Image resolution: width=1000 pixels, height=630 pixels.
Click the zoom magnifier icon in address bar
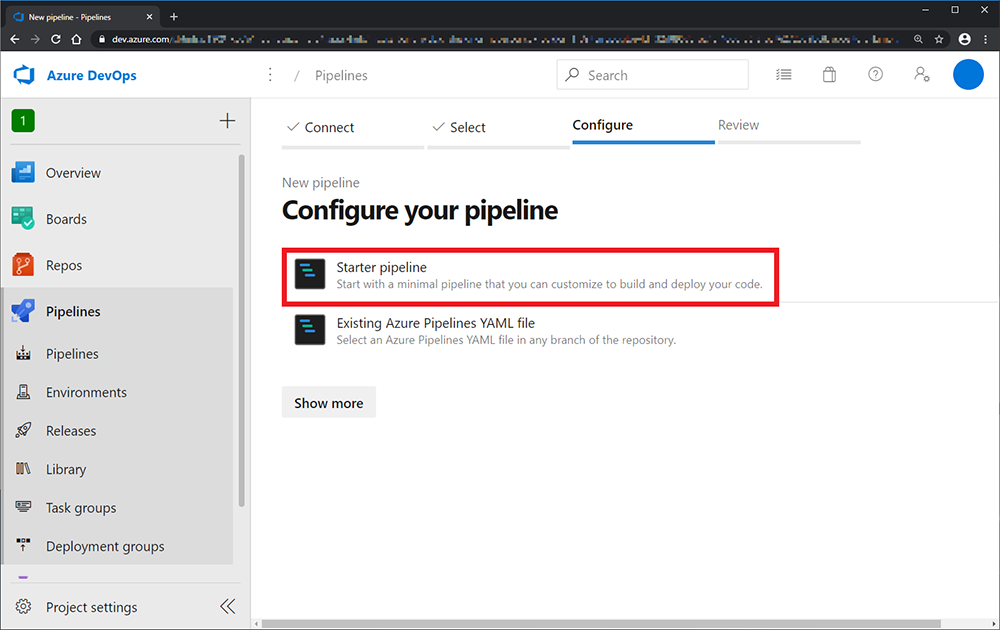[x=918, y=40]
